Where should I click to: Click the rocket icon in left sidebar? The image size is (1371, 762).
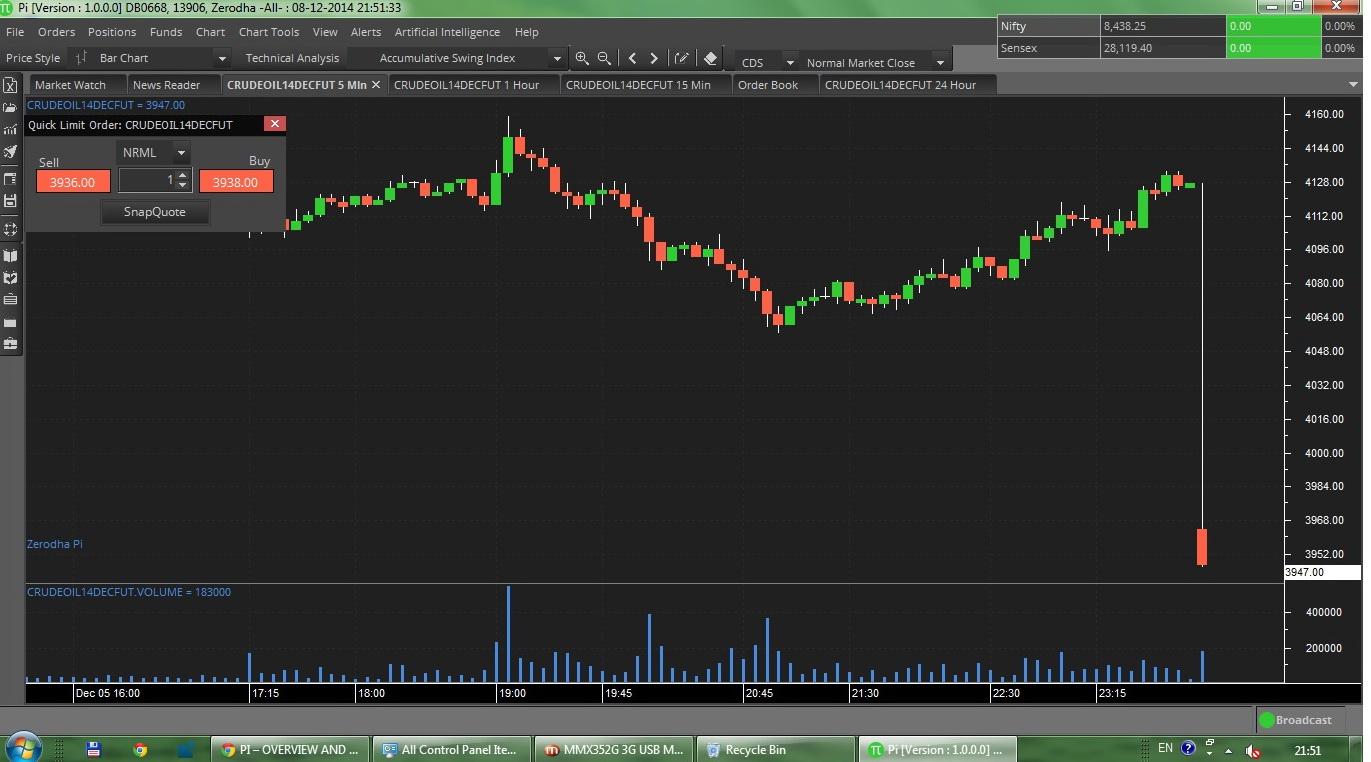point(10,152)
